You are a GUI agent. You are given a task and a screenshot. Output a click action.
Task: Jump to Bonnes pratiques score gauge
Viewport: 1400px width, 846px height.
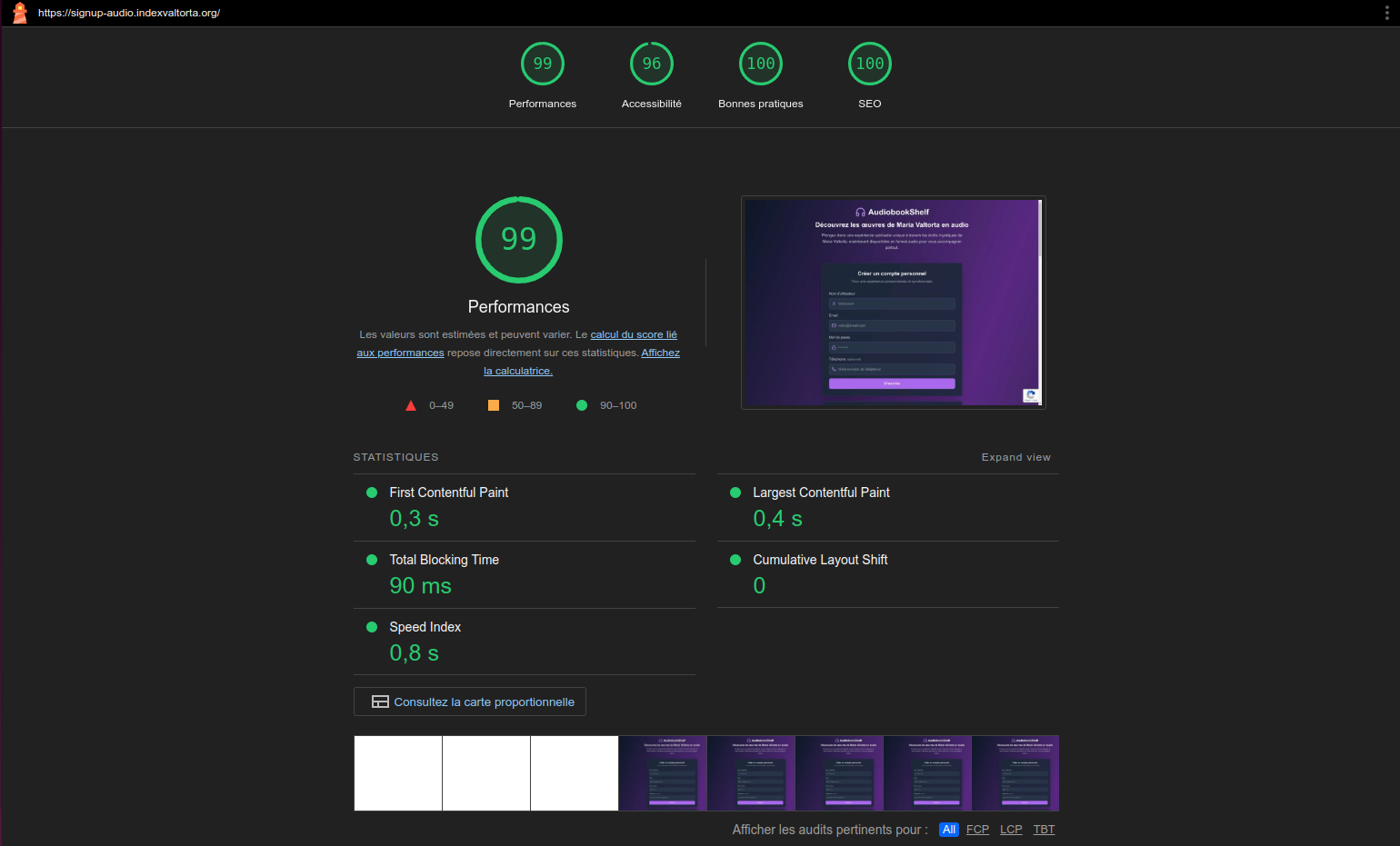tap(761, 64)
